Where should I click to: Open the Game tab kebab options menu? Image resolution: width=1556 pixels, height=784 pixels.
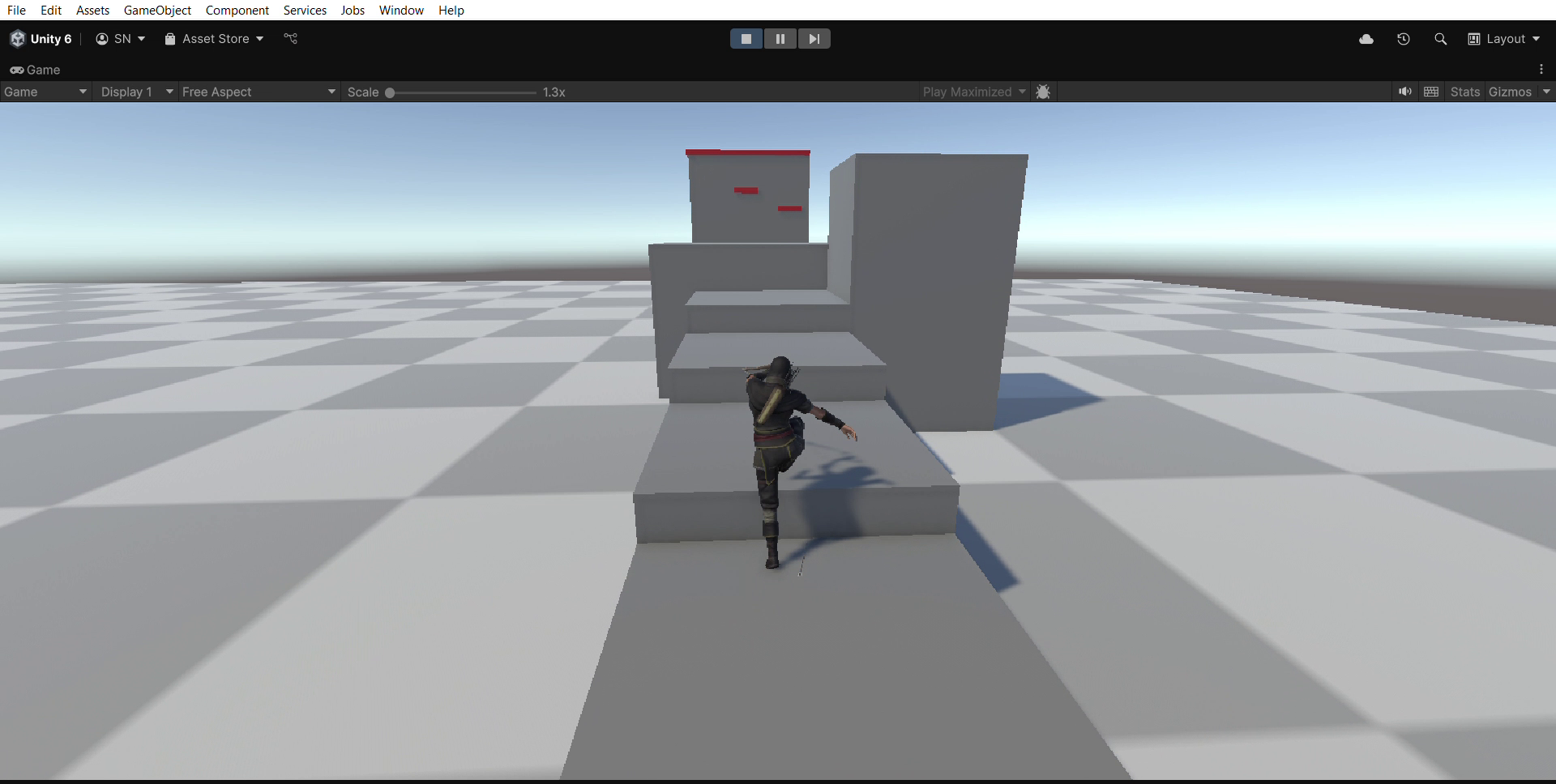pos(1541,70)
